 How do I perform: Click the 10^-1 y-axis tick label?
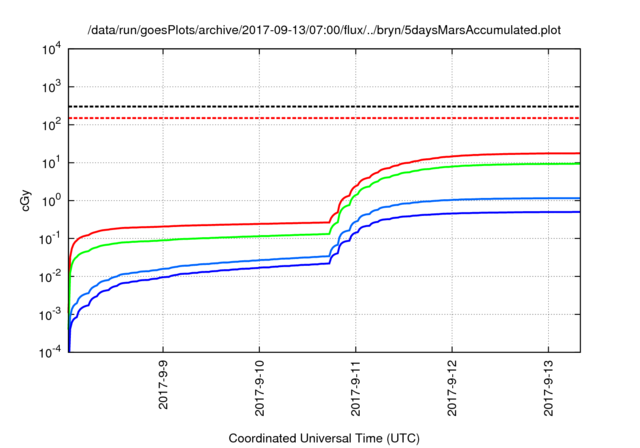pyautogui.click(x=51, y=239)
